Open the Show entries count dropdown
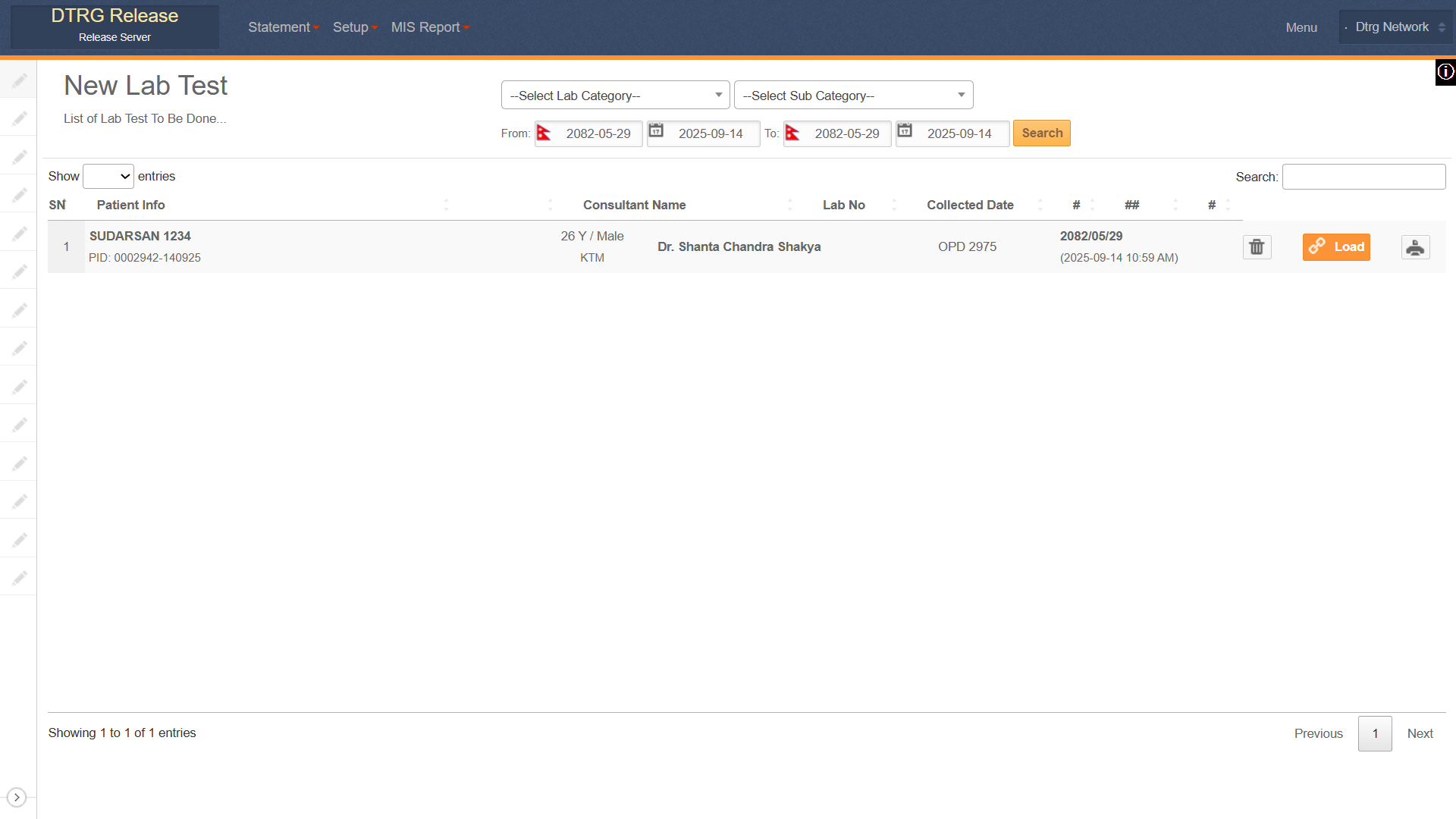Screen dimensions: 1456x819 pyautogui.click(x=108, y=177)
